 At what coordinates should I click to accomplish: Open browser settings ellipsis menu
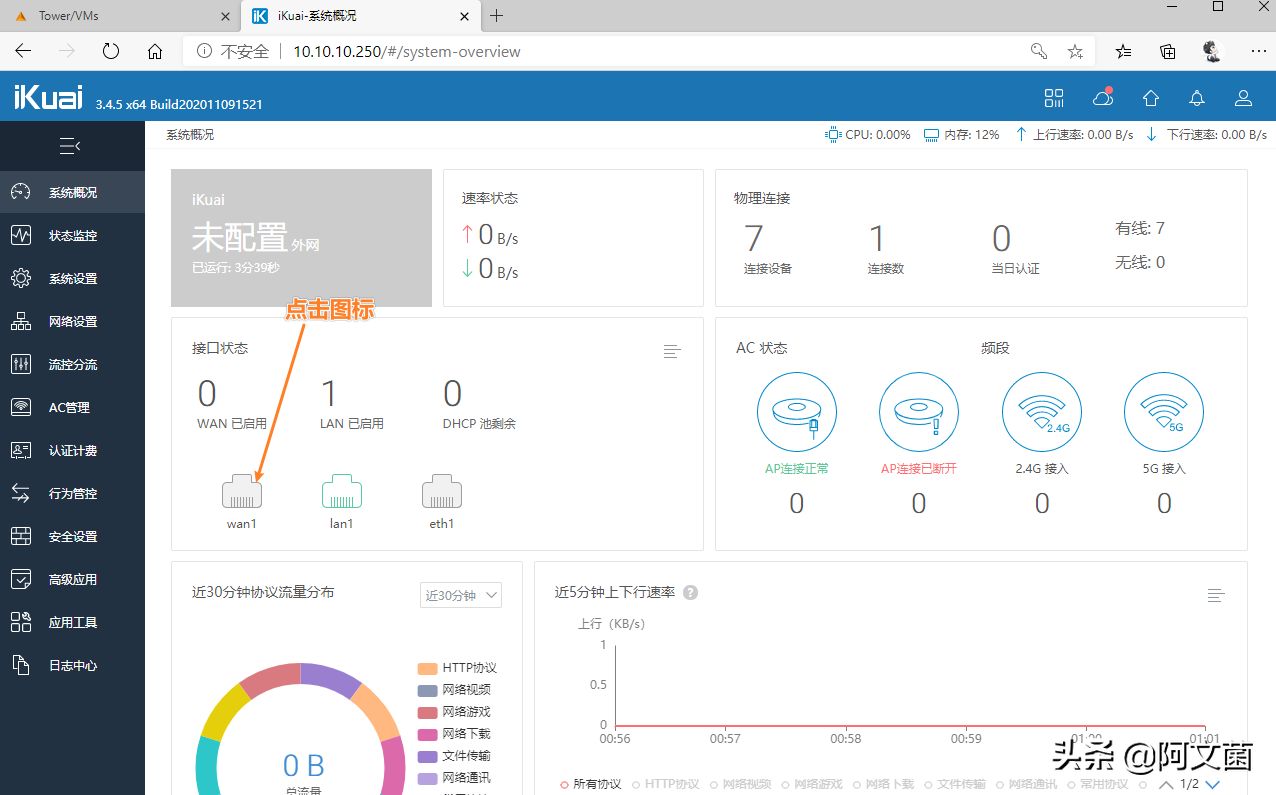(1258, 51)
